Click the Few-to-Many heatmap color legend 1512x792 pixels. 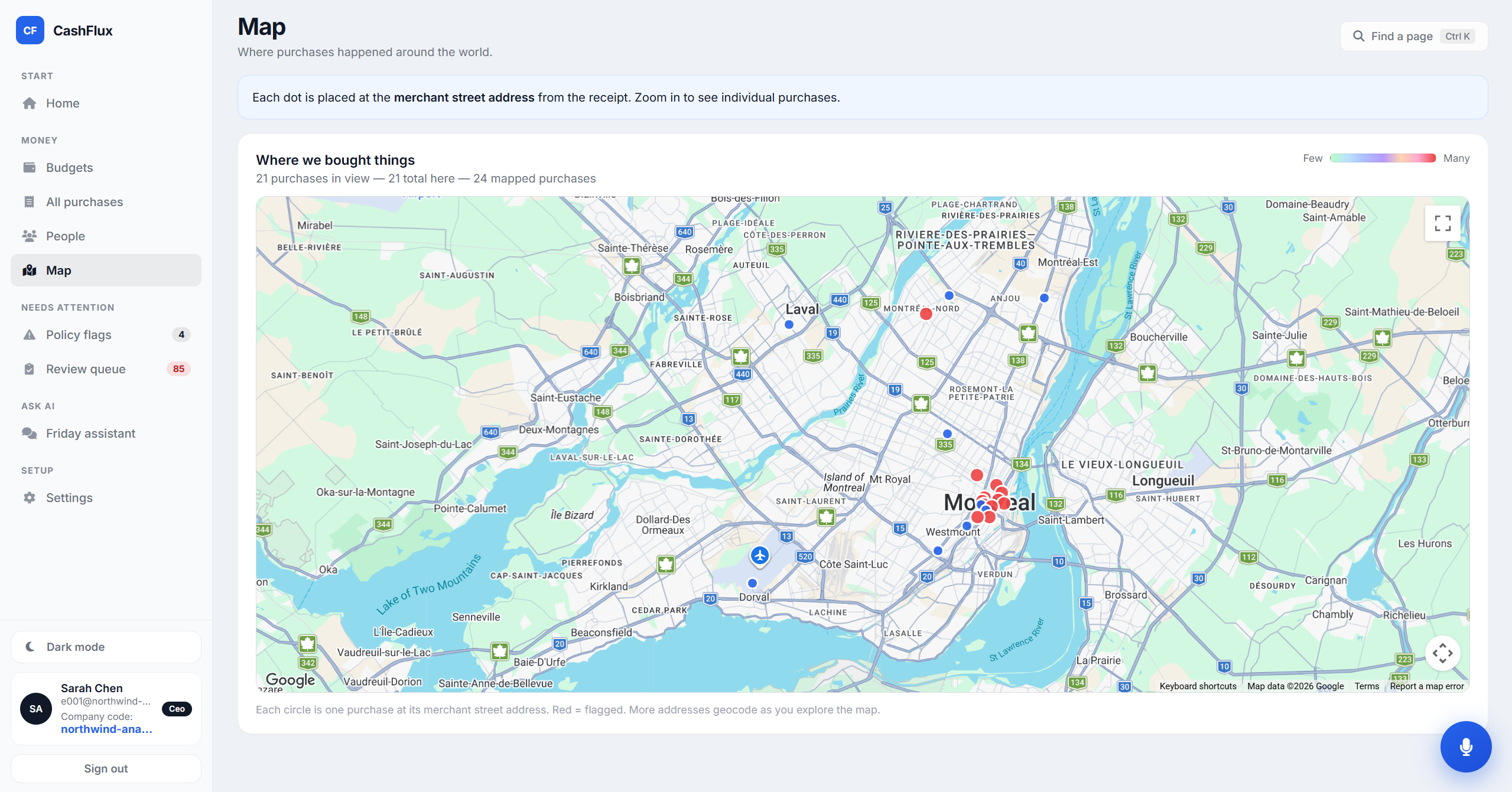pos(1382,158)
